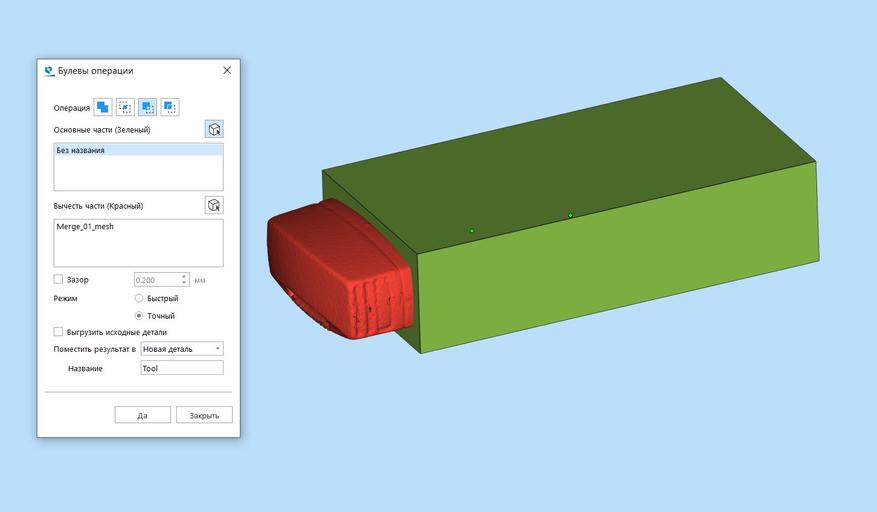This screenshot has height=512, width=877.
Task: Select the fourth boolean operation icon
Action: coord(170,107)
